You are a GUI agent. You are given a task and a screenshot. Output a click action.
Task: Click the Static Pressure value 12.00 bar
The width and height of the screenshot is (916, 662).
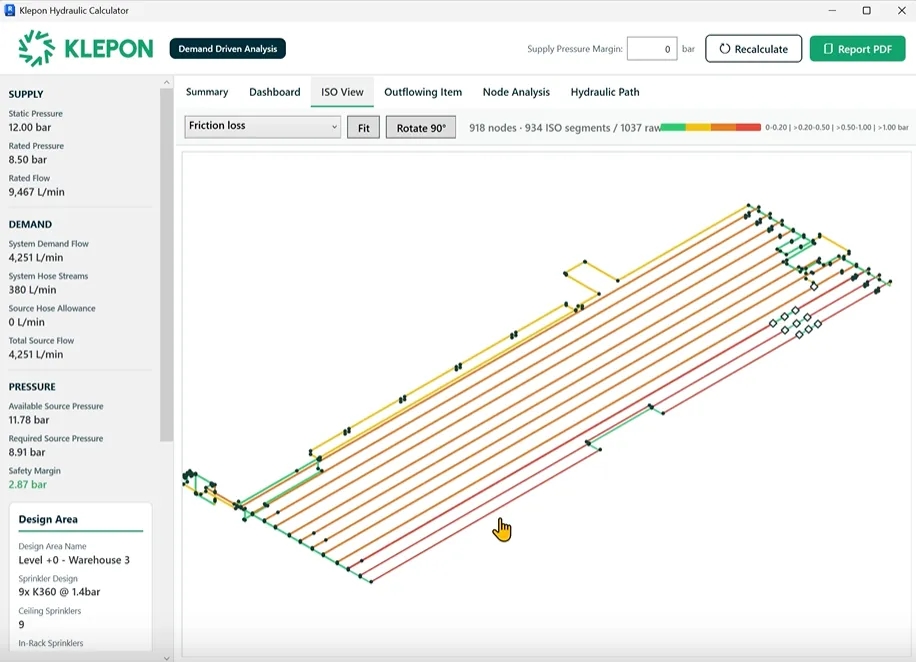[30, 127]
